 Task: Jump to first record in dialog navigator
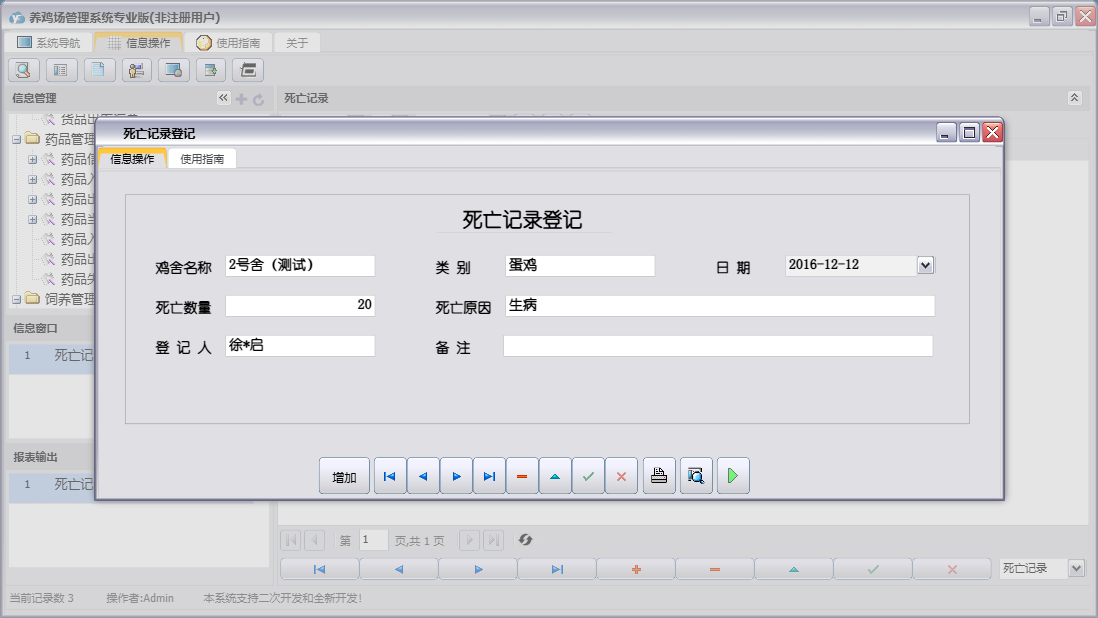390,477
